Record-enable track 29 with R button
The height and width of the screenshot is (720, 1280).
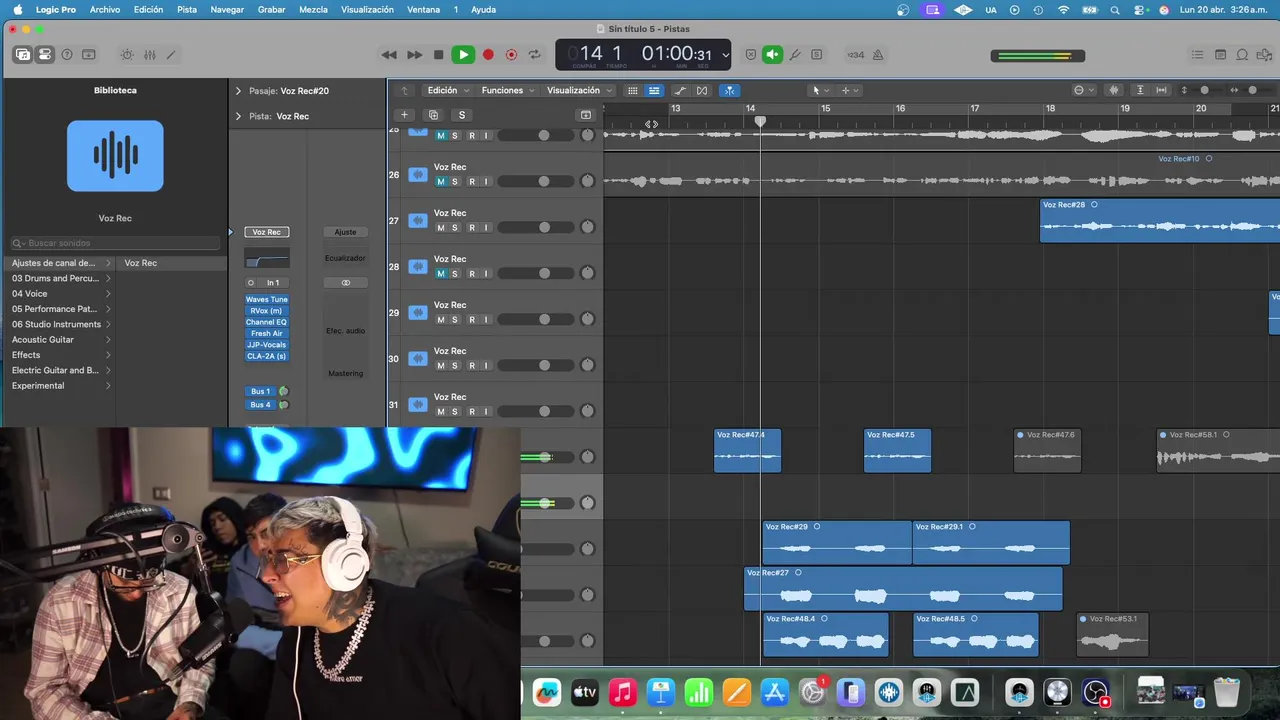[471, 319]
